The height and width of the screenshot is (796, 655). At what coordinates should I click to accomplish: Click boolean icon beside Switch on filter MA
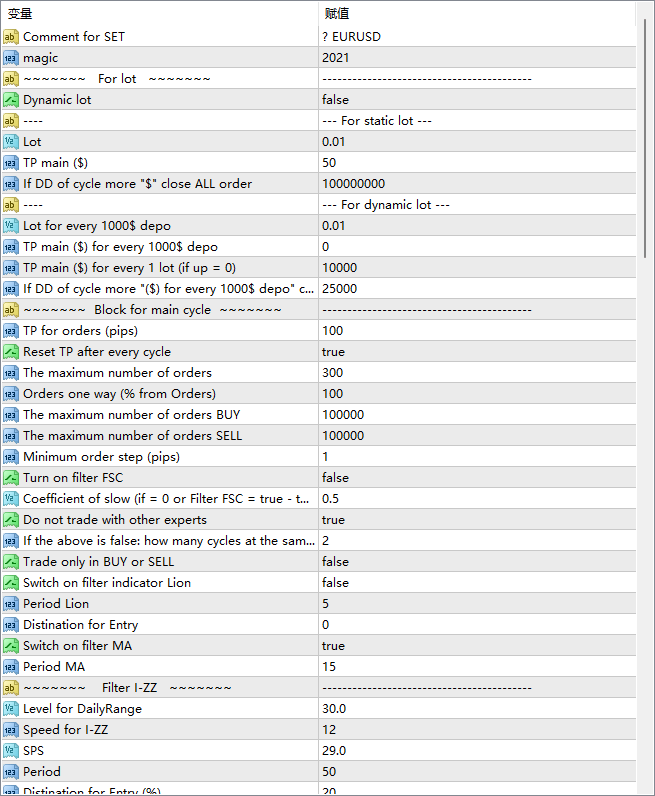tap(11, 646)
